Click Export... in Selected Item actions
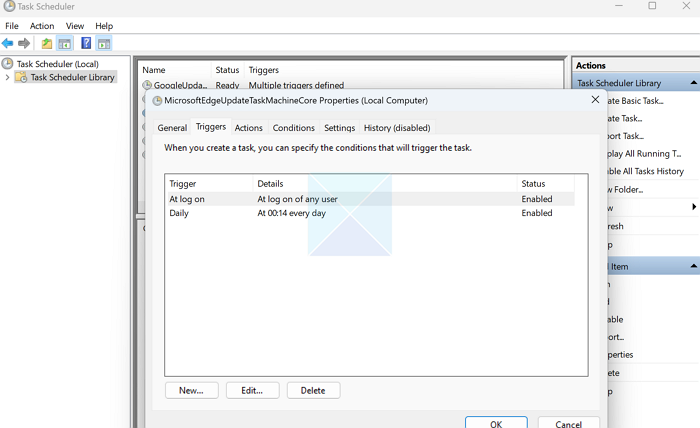The image size is (700, 428). [x=616, y=337]
